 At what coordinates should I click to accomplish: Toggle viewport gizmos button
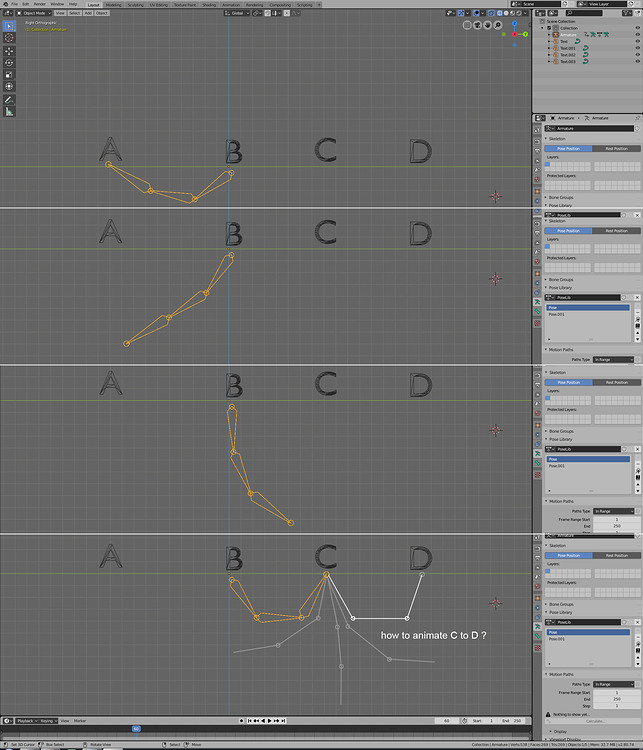(461, 13)
